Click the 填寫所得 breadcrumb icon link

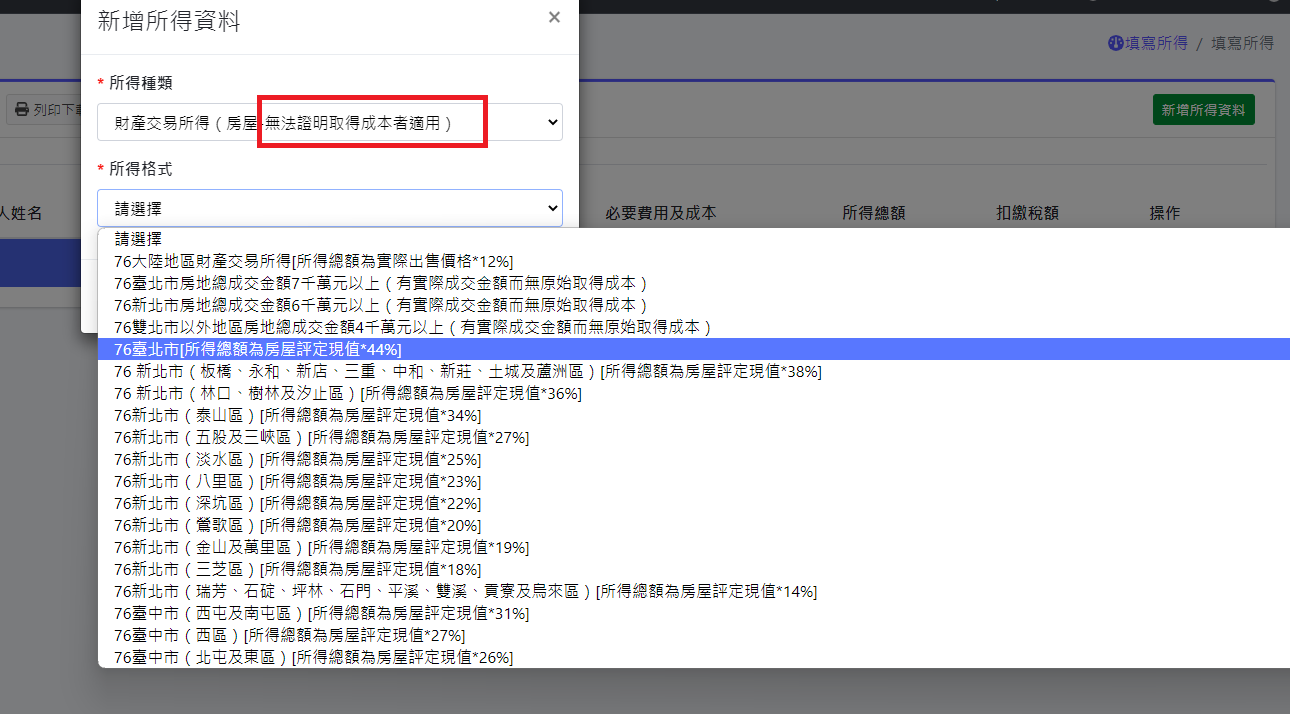(1147, 43)
